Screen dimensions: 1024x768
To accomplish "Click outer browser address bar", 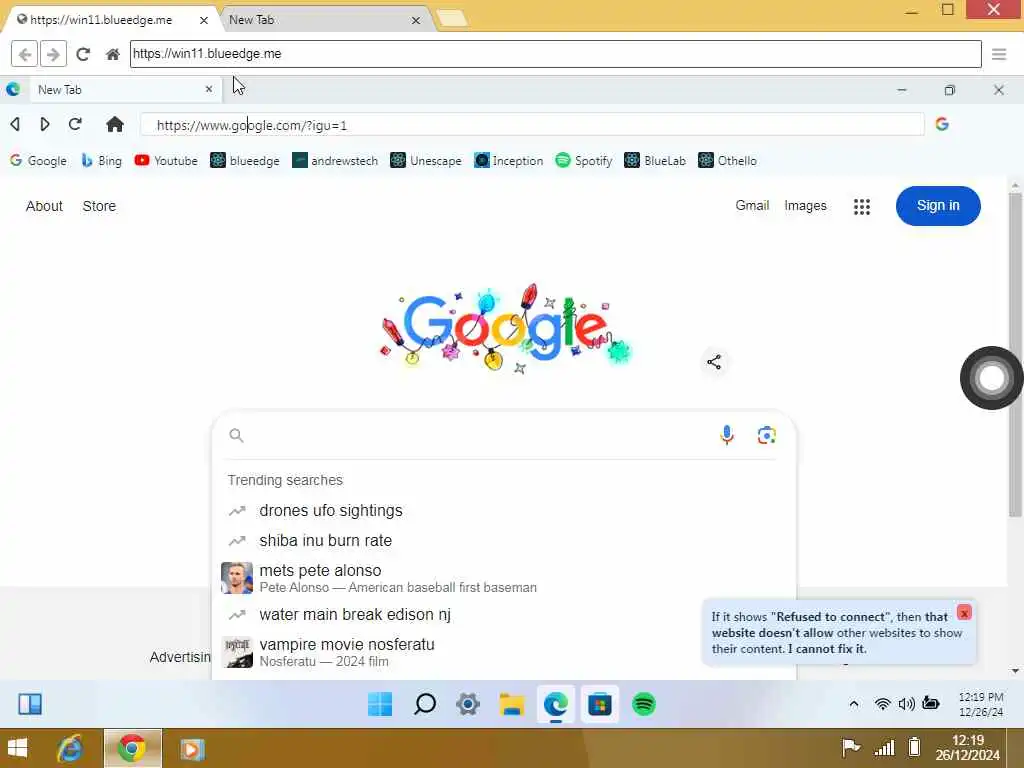I will (x=556, y=54).
